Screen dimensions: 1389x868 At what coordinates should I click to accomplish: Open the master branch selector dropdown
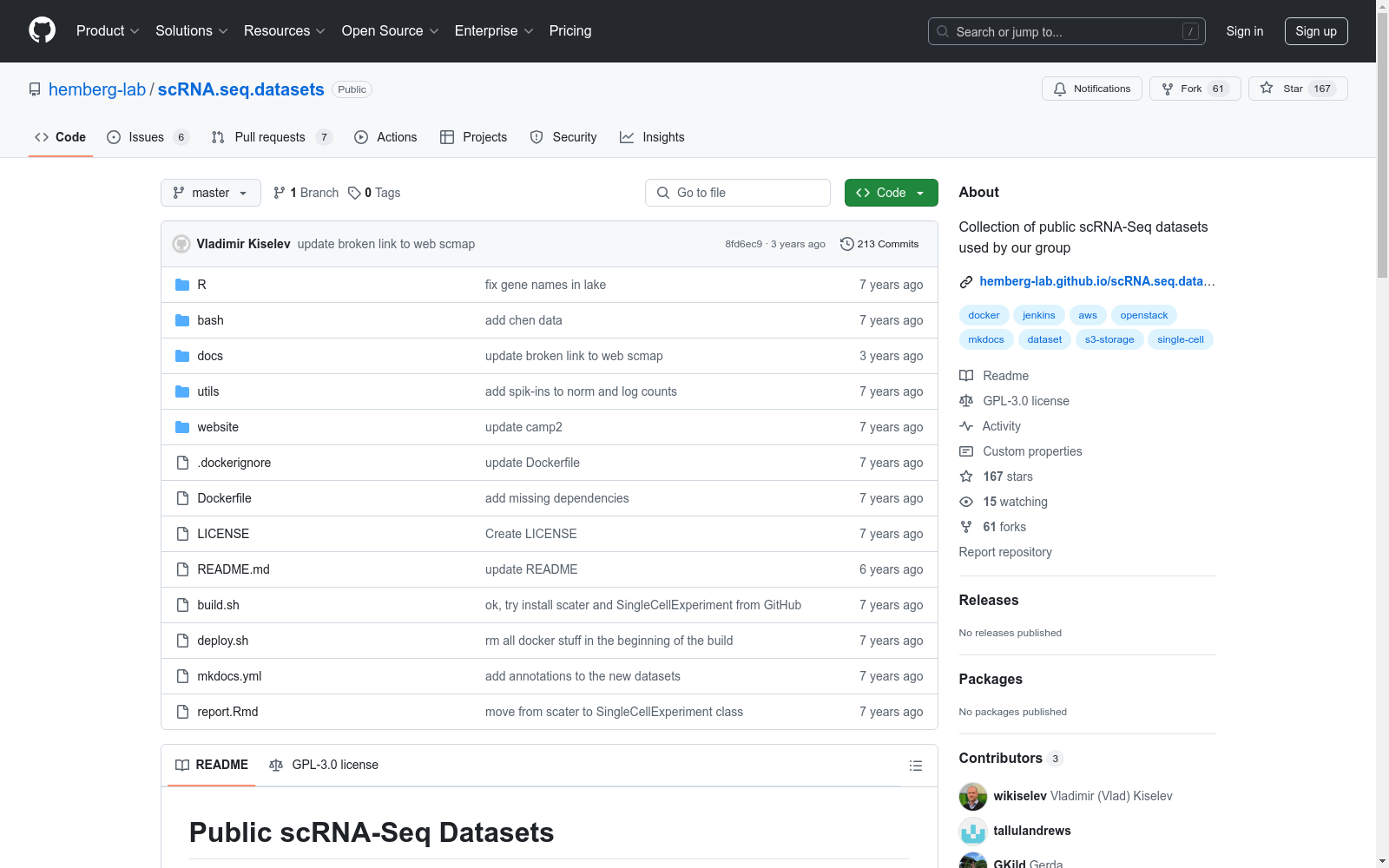pos(211,193)
